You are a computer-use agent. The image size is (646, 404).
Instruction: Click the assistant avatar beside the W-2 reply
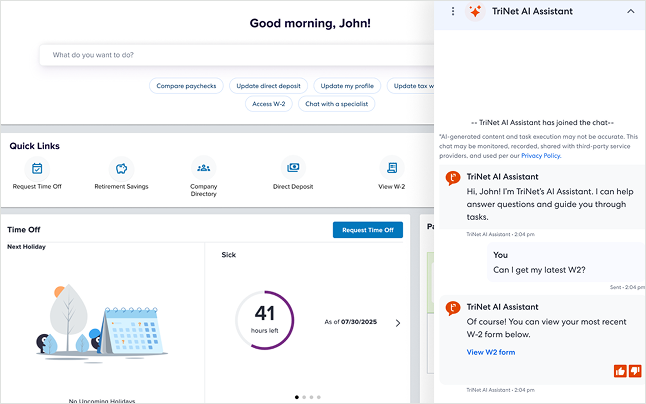(x=453, y=308)
